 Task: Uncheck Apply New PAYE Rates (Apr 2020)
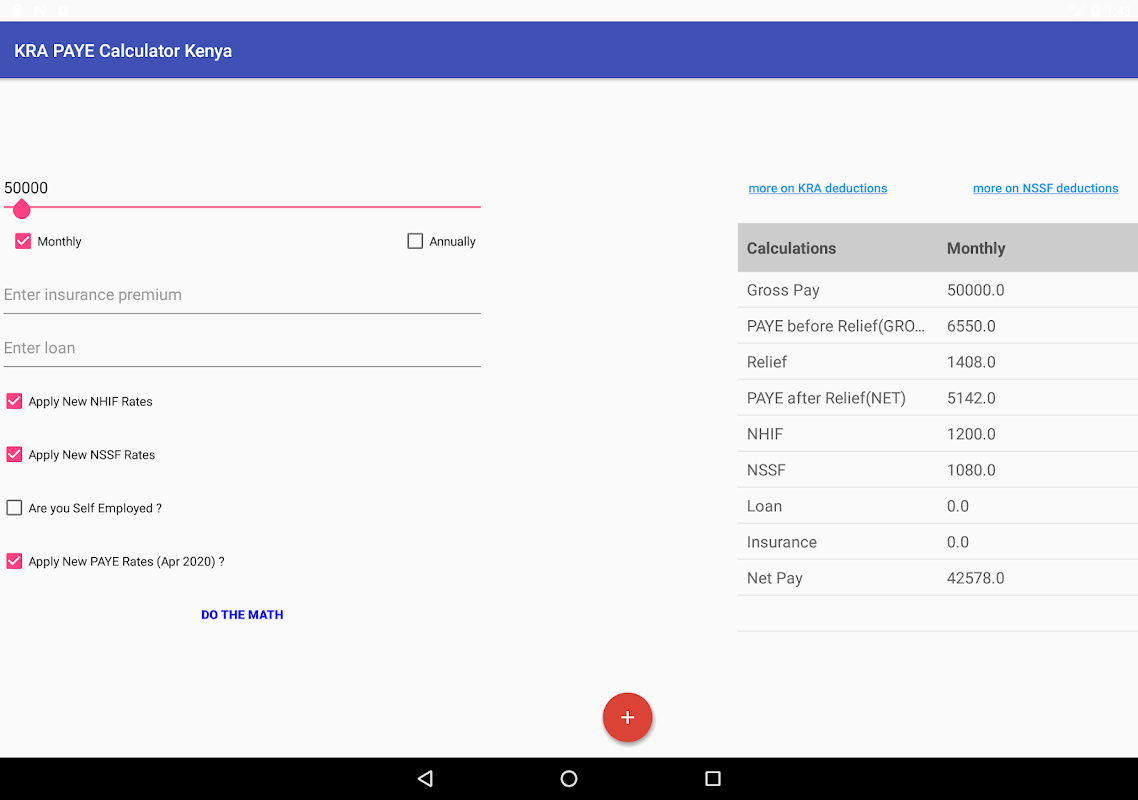tap(15, 561)
